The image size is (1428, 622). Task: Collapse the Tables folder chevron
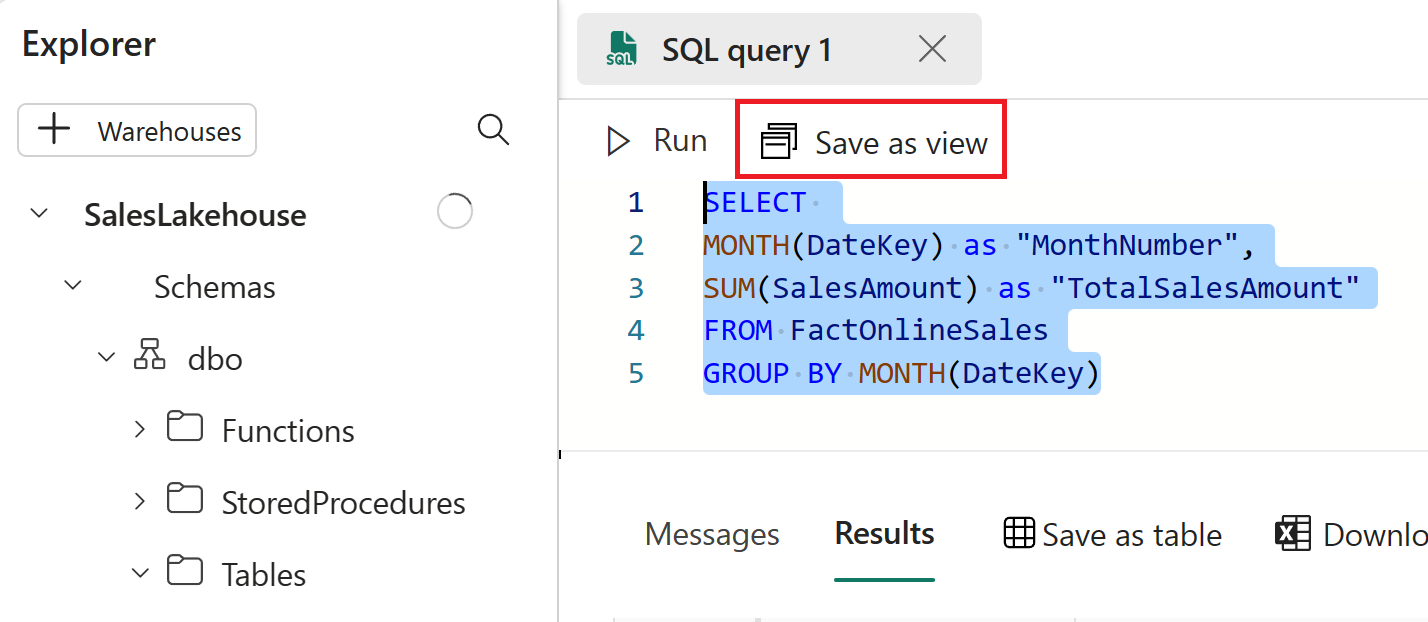tap(141, 573)
